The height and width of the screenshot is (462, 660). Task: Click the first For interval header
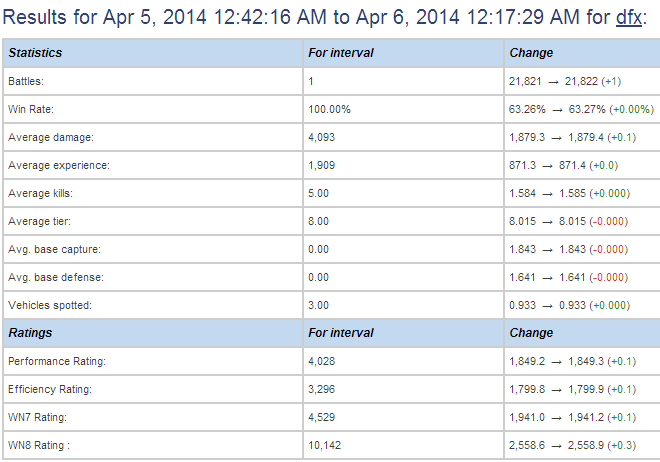point(341,53)
